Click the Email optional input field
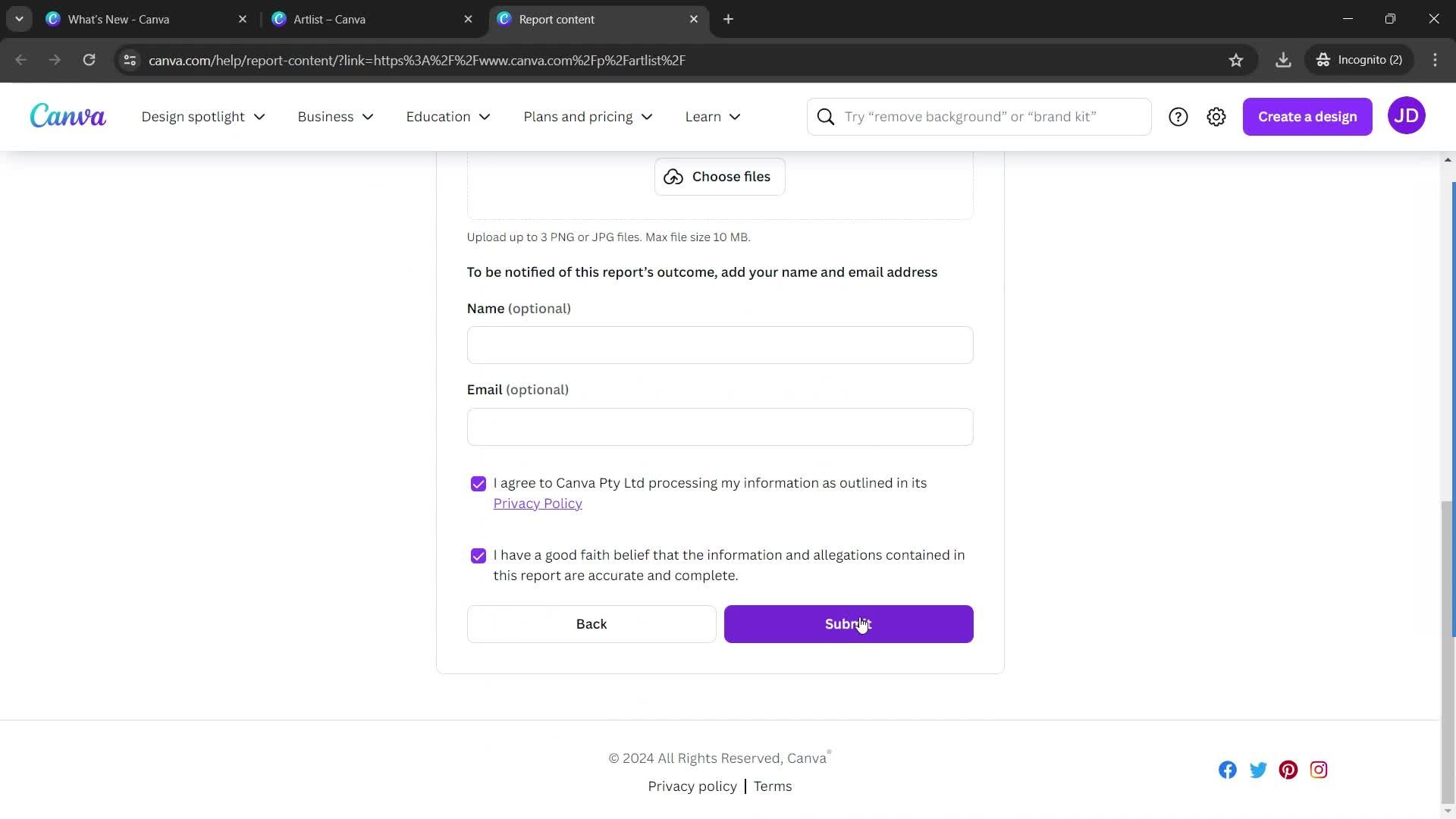Image resolution: width=1456 pixels, height=819 pixels. pos(720,426)
